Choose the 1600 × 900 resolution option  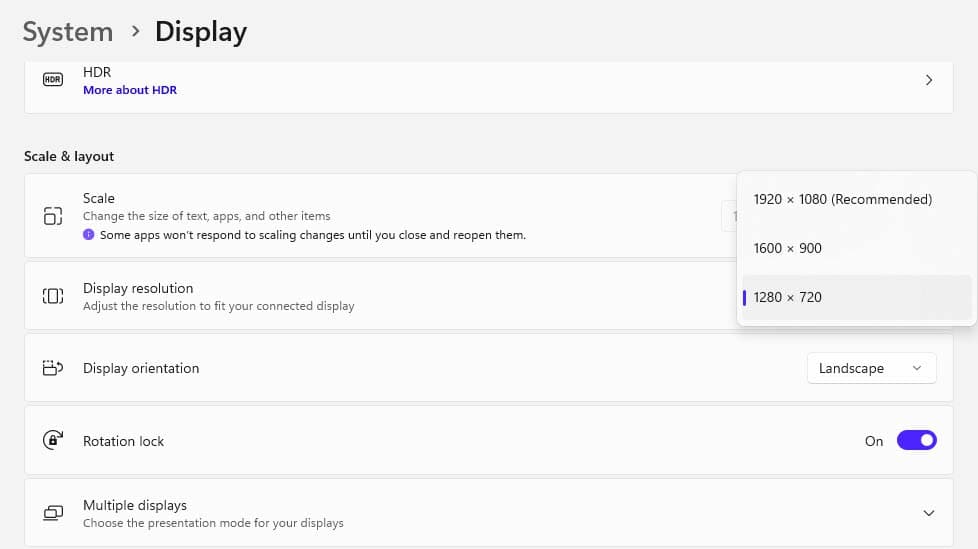pos(788,248)
